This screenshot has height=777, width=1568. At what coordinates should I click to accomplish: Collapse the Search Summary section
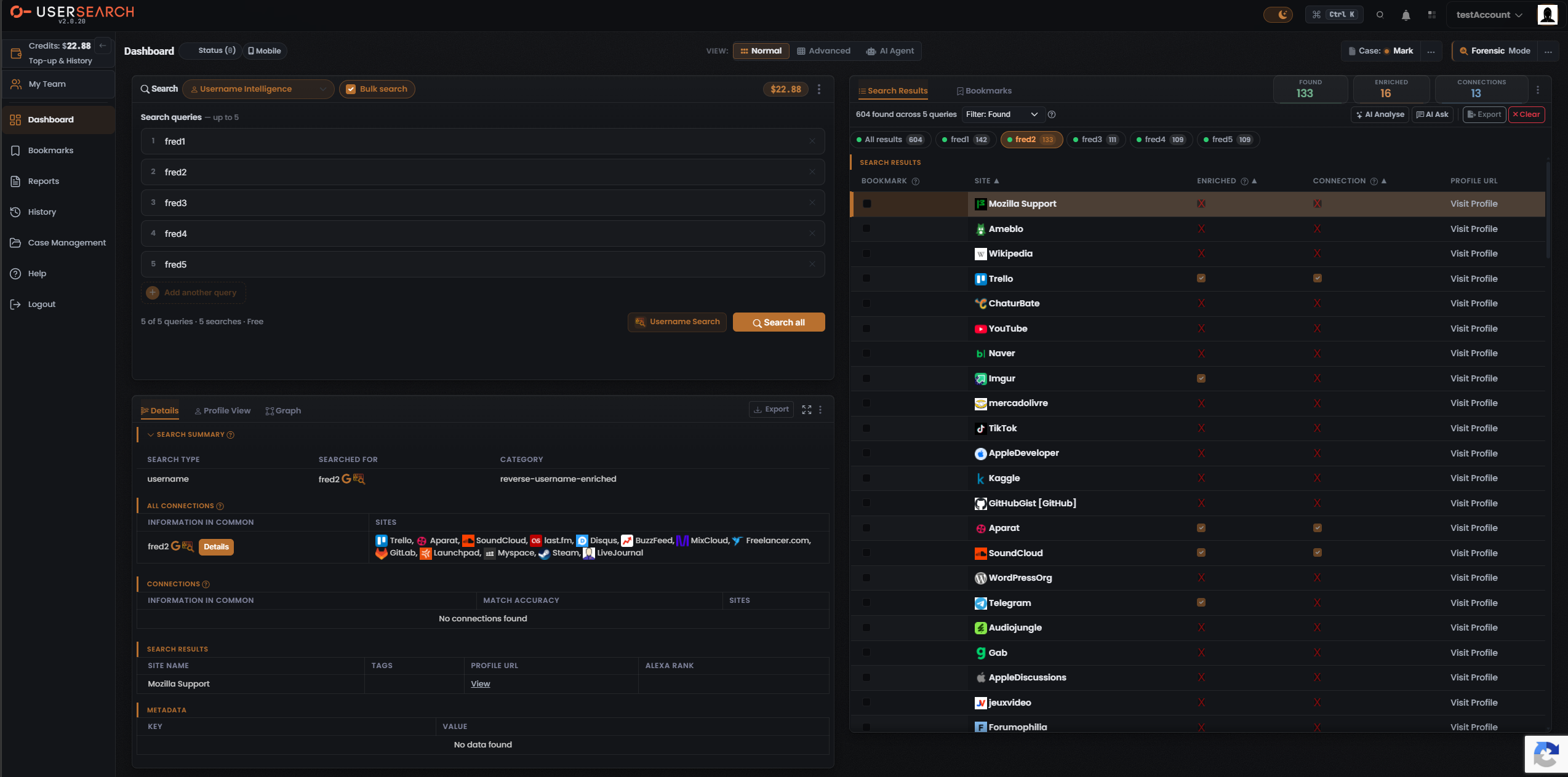click(151, 435)
